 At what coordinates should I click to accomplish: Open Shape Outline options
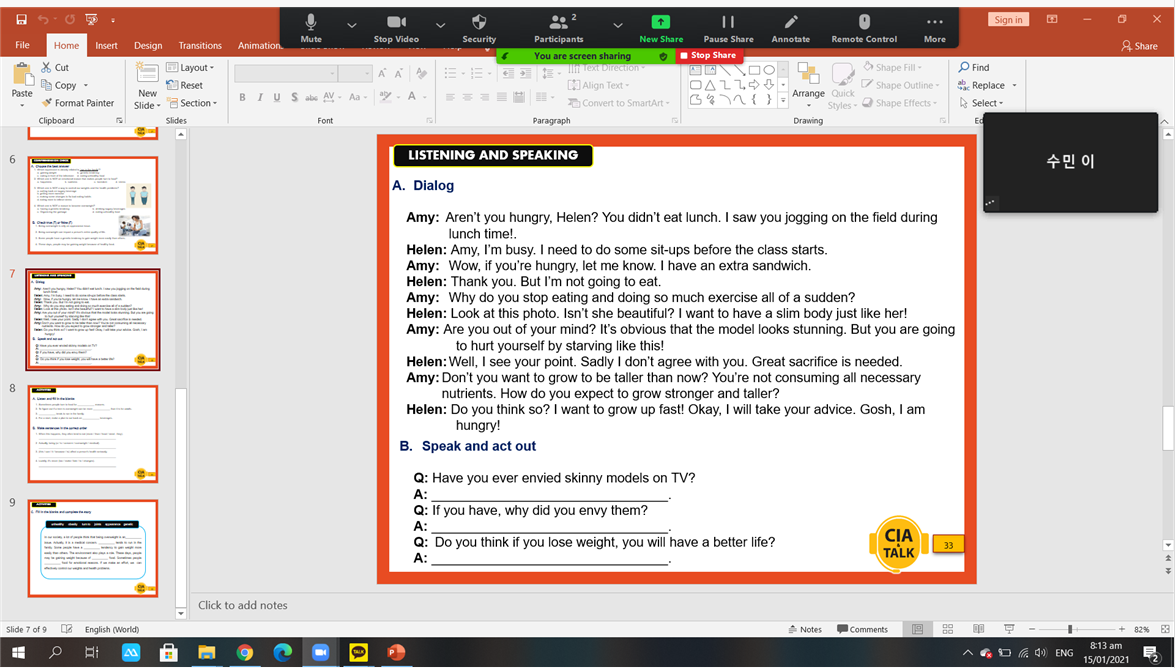pyautogui.click(x=900, y=85)
